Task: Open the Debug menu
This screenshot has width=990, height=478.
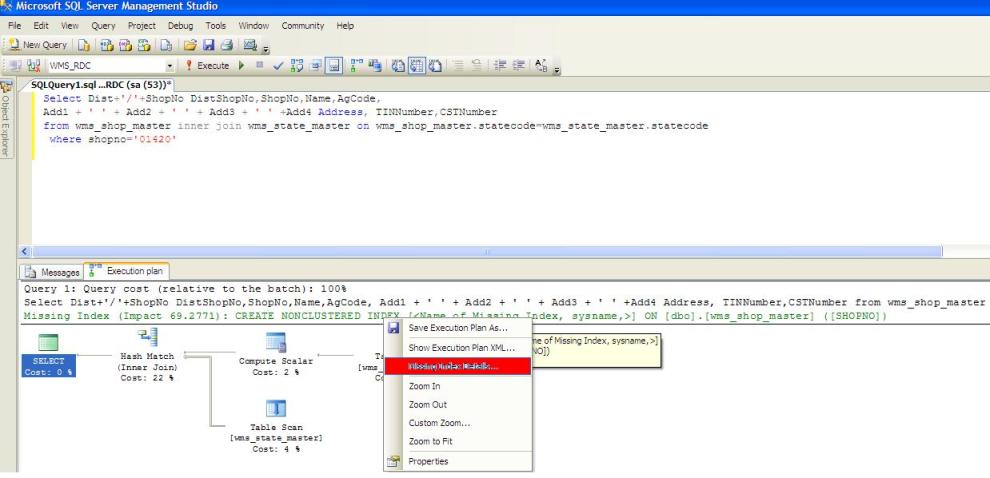Action: tap(181, 26)
